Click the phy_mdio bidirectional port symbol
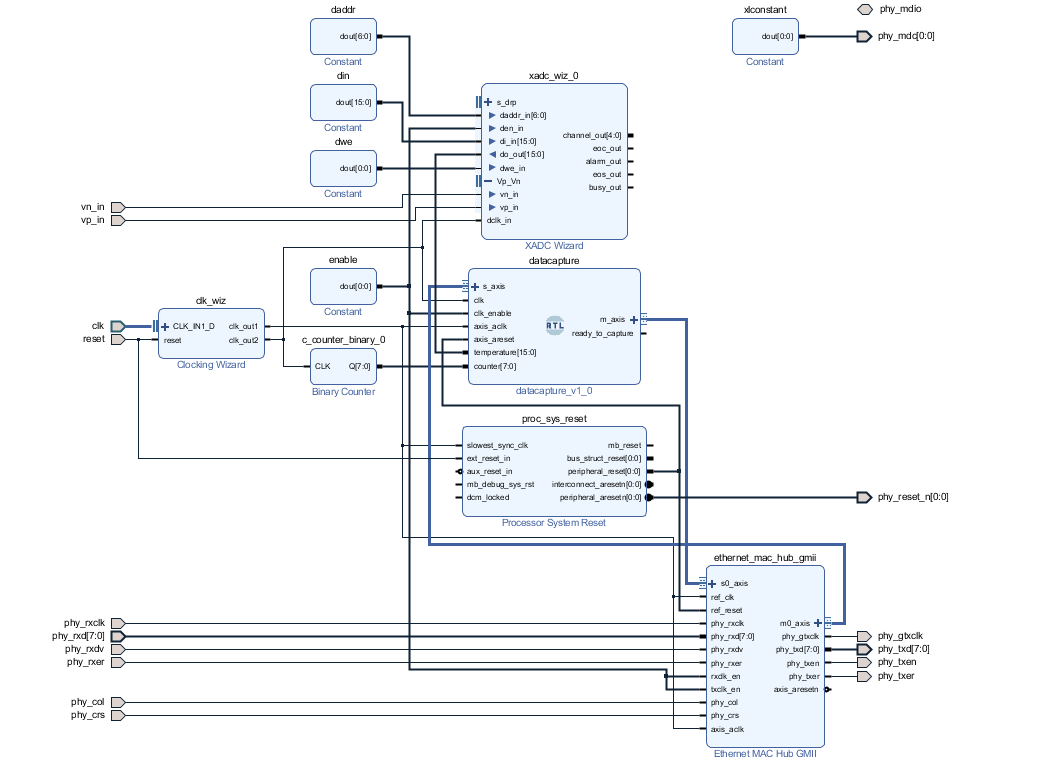Viewport: 1063px width, 764px height. click(x=864, y=9)
